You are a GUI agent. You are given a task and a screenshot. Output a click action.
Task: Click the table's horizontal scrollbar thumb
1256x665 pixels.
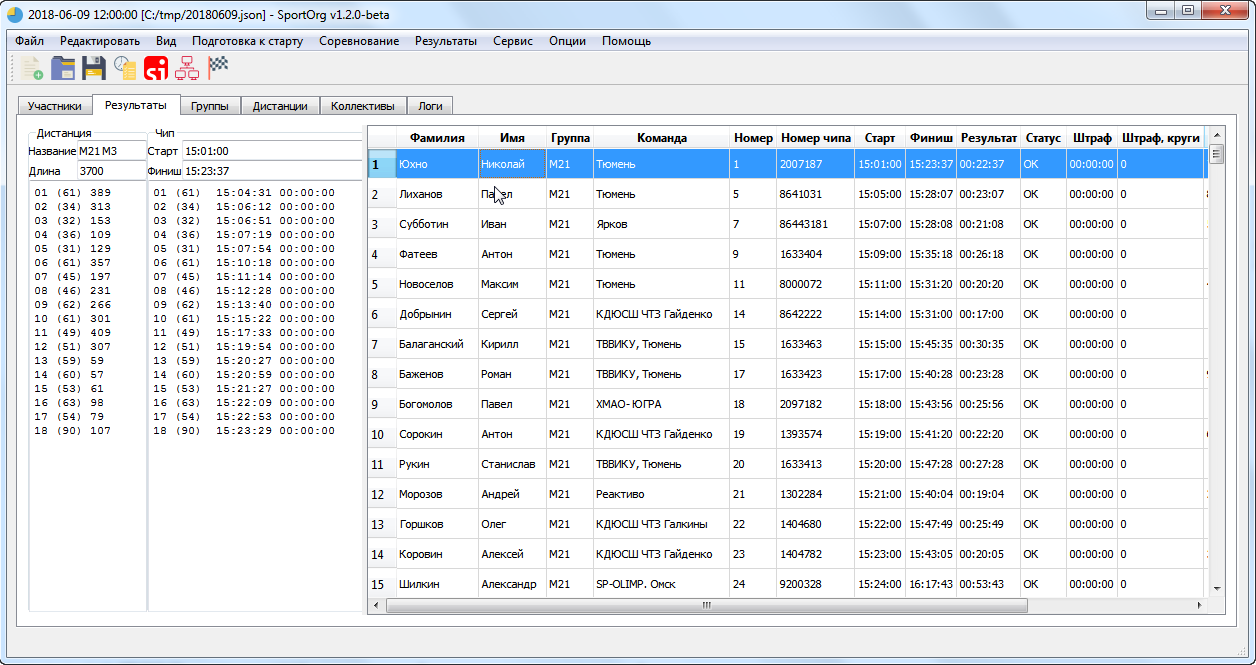[706, 605]
